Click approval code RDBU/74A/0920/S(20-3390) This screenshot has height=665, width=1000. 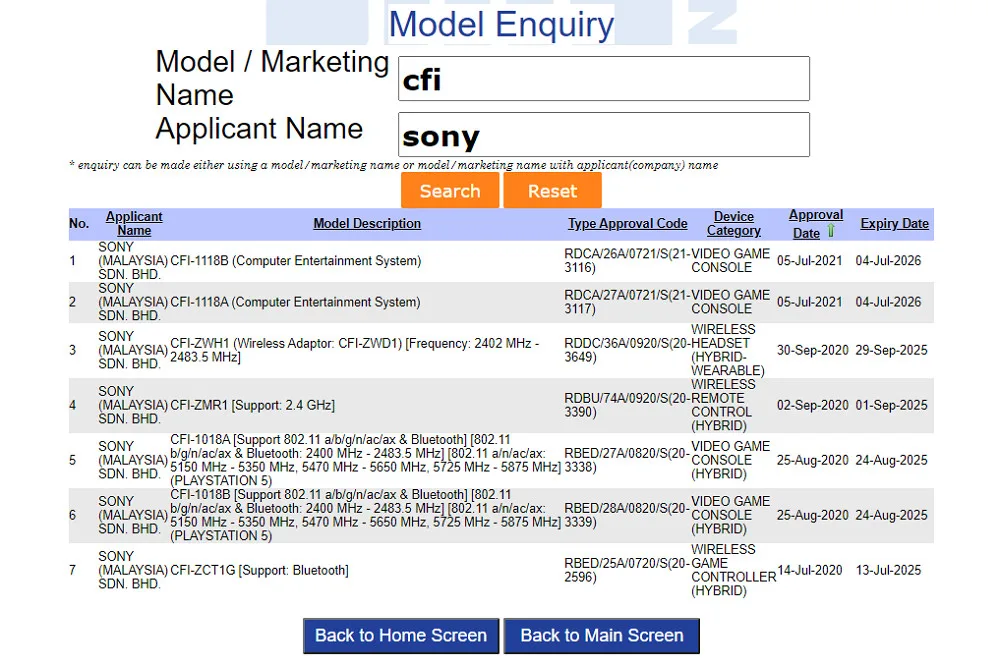tap(627, 406)
